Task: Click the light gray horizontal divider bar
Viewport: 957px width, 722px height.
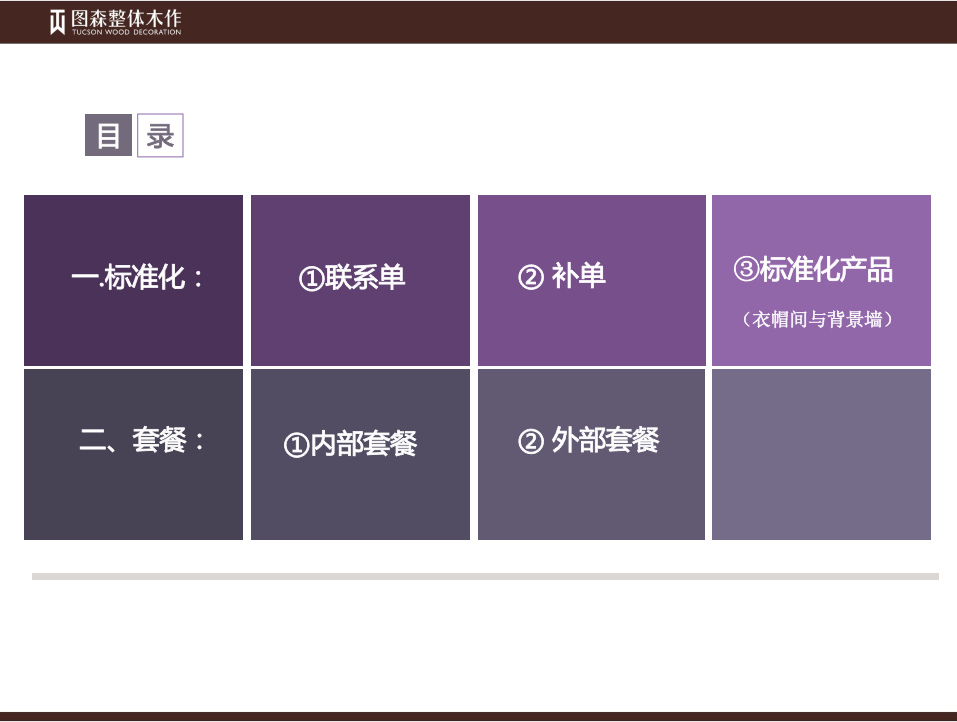Action: 485,576
